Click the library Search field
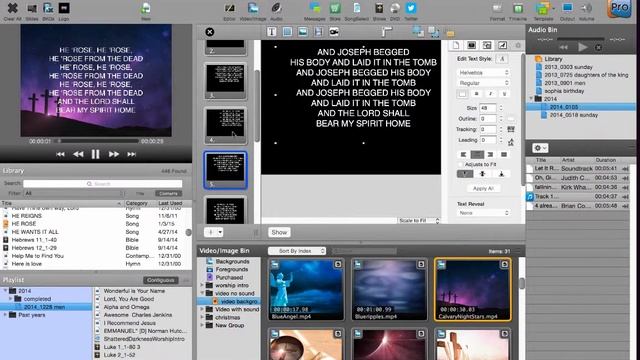Viewport: 640px width, 360px height. click(x=102, y=184)
